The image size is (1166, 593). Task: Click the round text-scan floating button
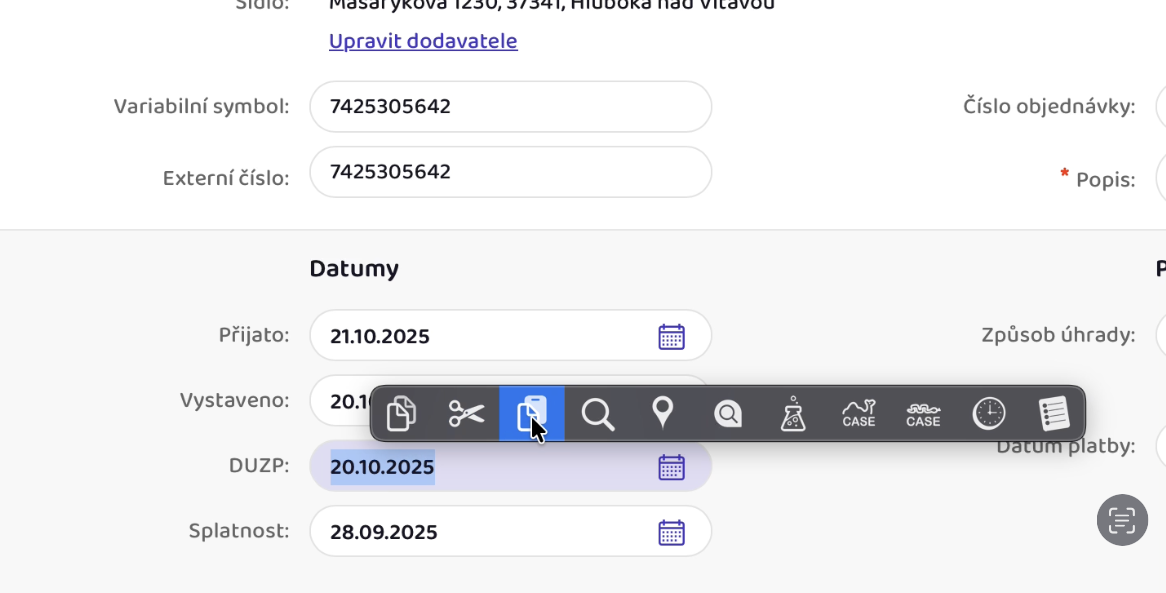tap(1122, 520)
